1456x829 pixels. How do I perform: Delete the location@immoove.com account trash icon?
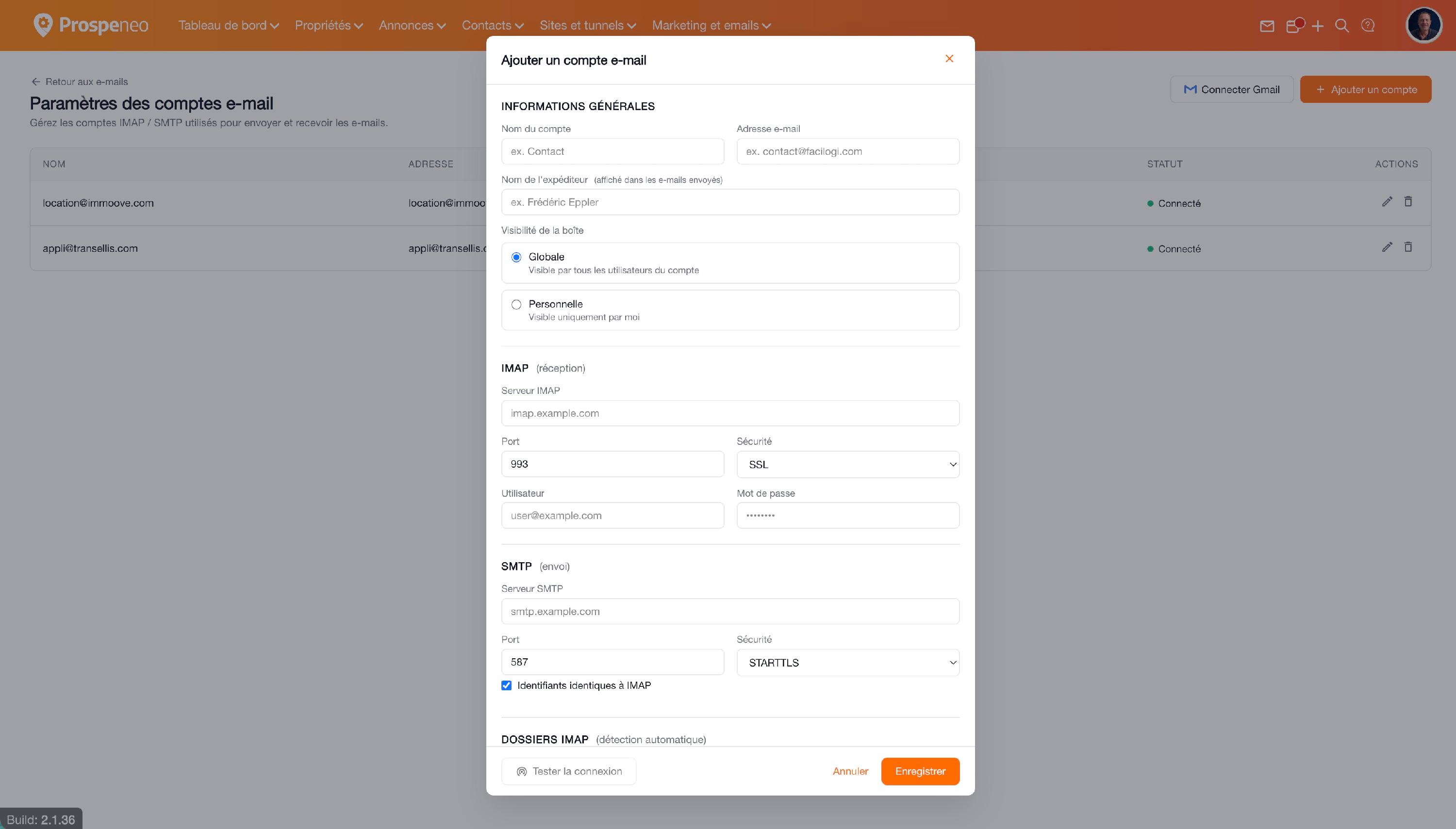[1408, 202]
